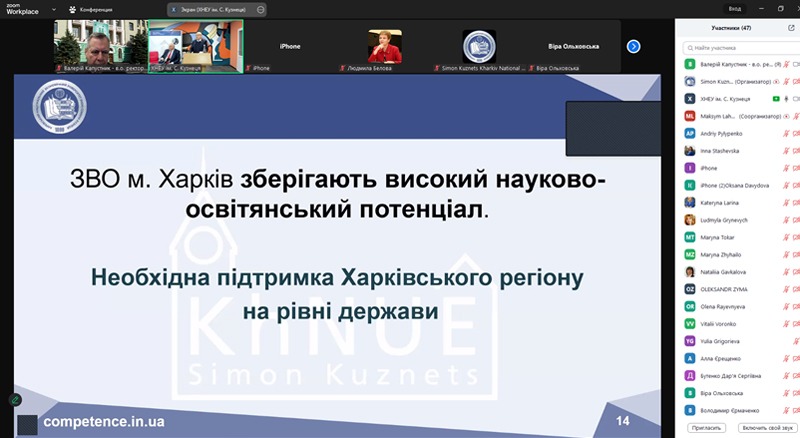The width and height of the screenshot is (800, 438).
Task: Click the muted mic icon beside Inna Stashevska
Action: [787, 150]
